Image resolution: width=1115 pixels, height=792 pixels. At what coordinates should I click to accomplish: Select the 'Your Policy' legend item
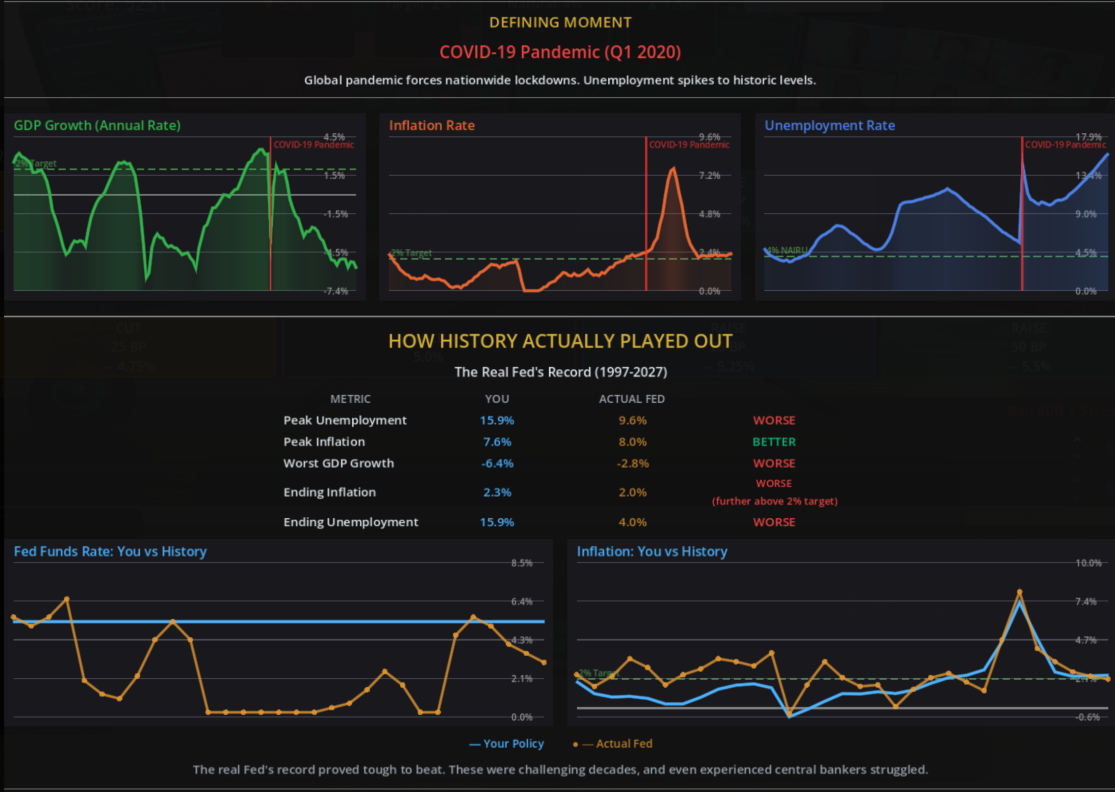point(506,744)
